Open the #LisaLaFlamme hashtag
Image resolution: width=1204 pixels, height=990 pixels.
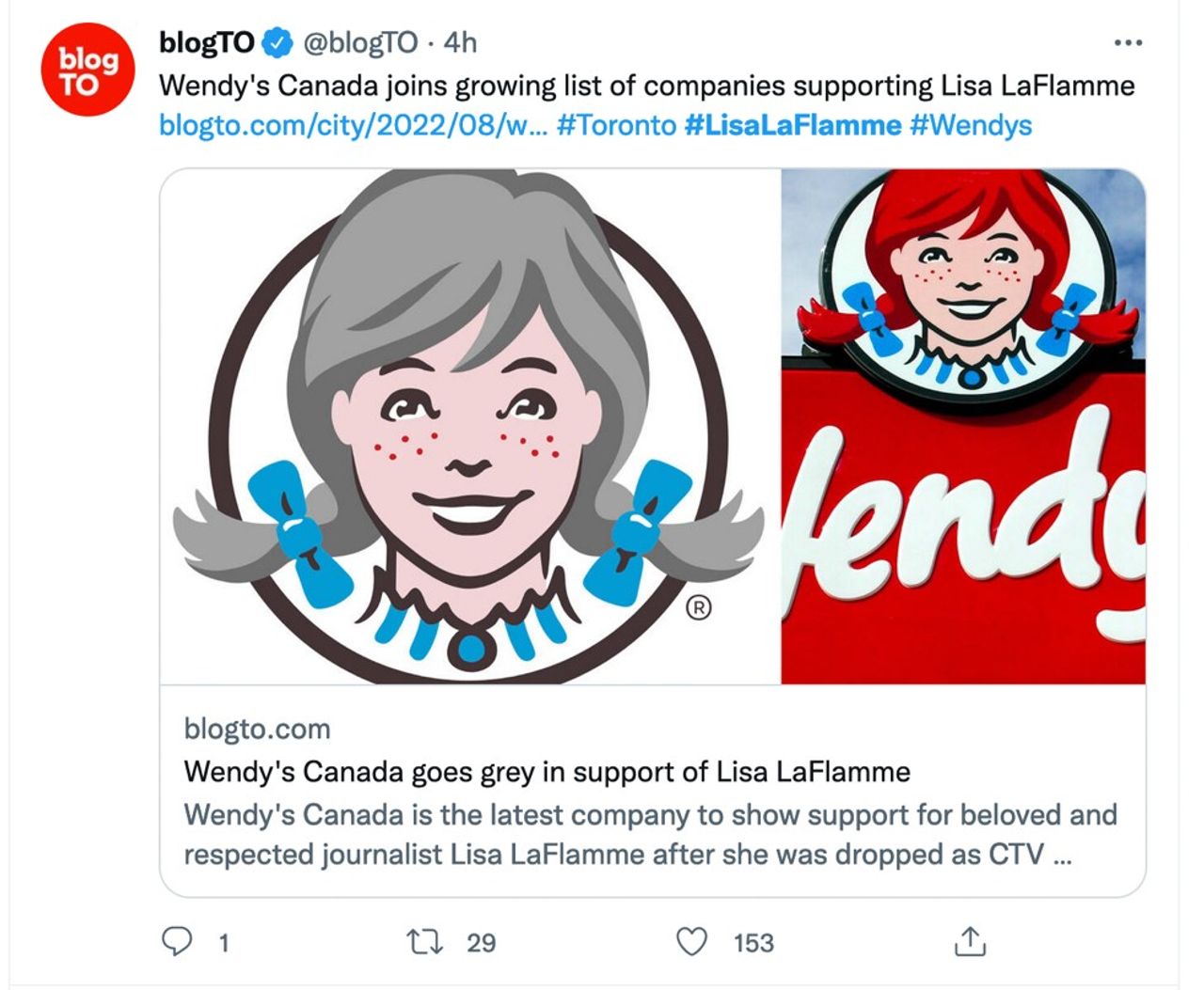(x=792, y=125)
